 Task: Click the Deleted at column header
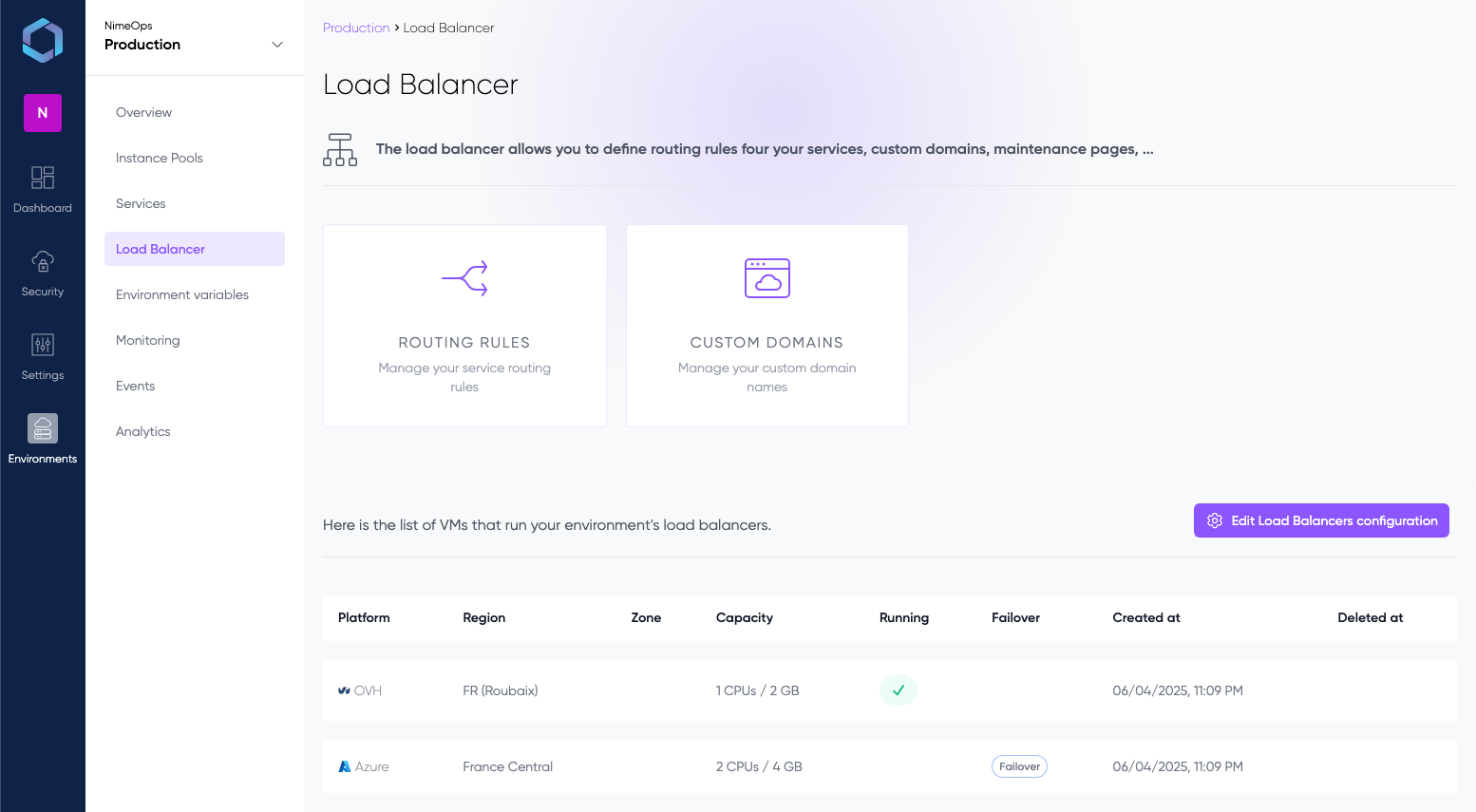pyautogui.click(x=1371, y=617)
